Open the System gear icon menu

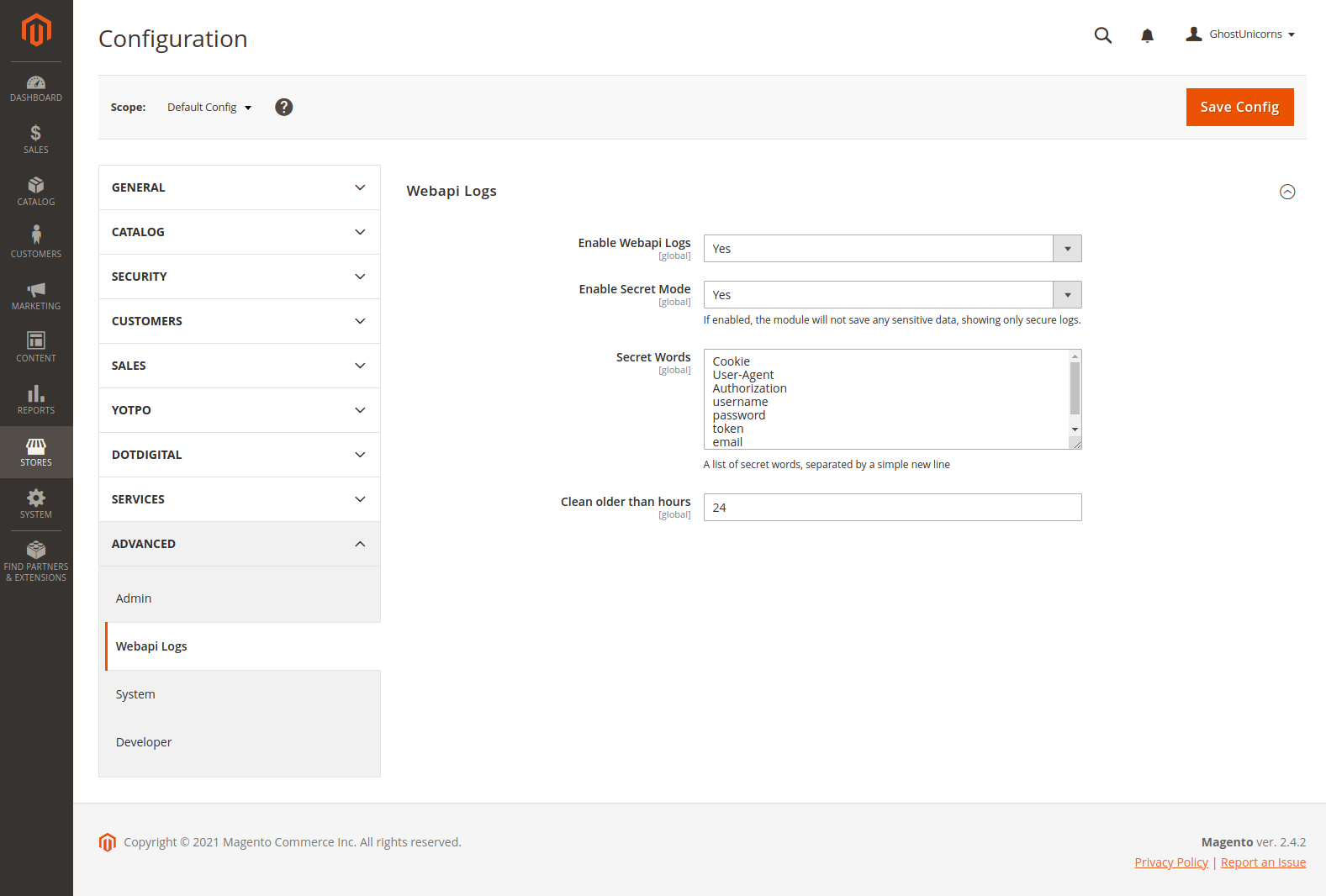coord(36,504)
